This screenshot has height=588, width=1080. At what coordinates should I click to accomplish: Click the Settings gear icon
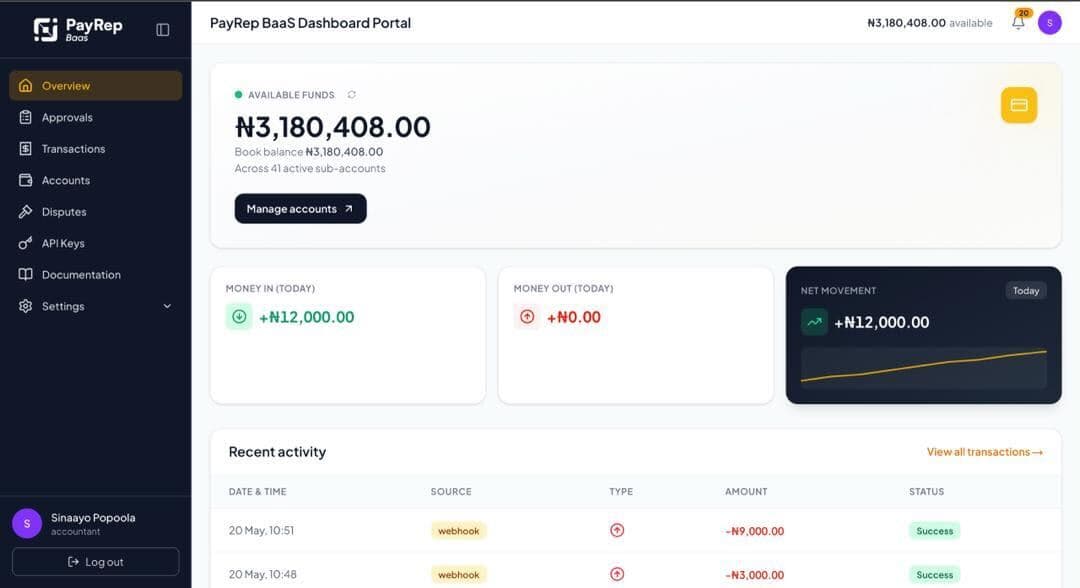25,306
